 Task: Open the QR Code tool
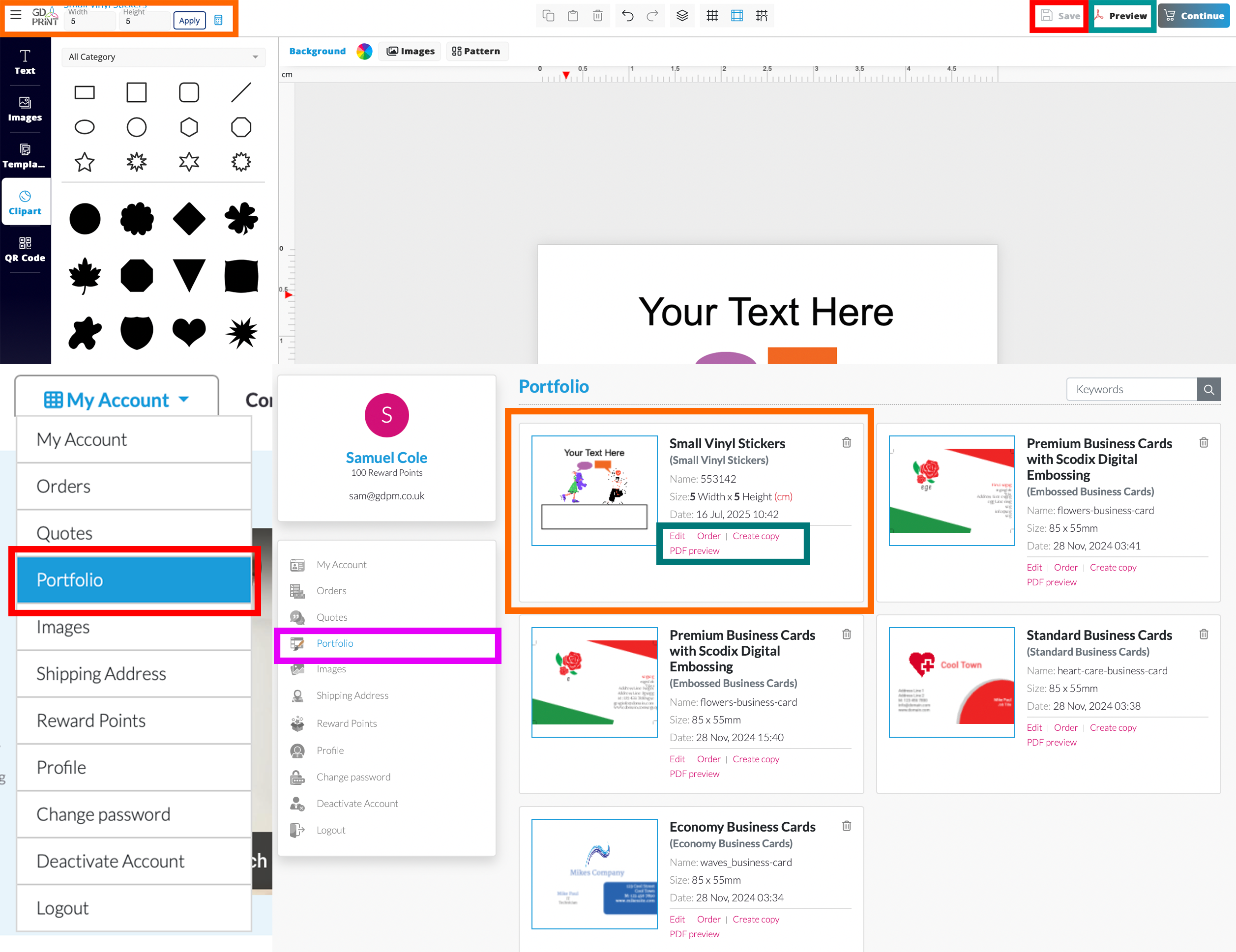[25, 250]
